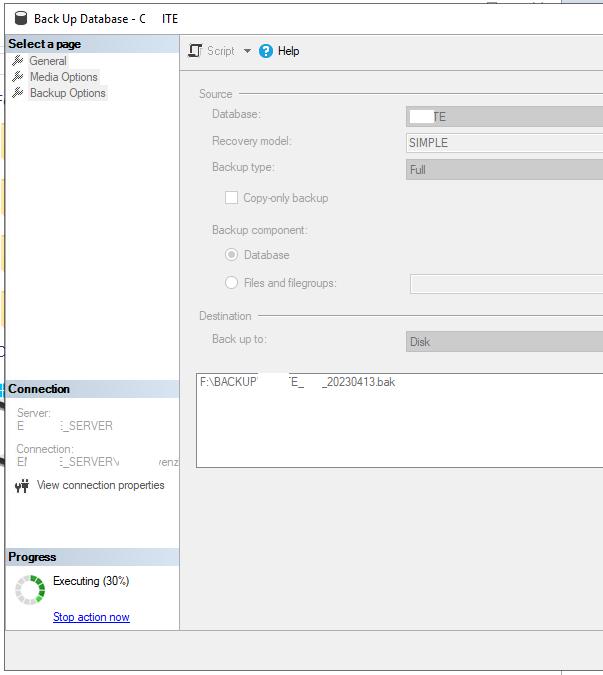Click the Progress section header
Viewport: 603px width, 675px height.
(x=92, y=557)
